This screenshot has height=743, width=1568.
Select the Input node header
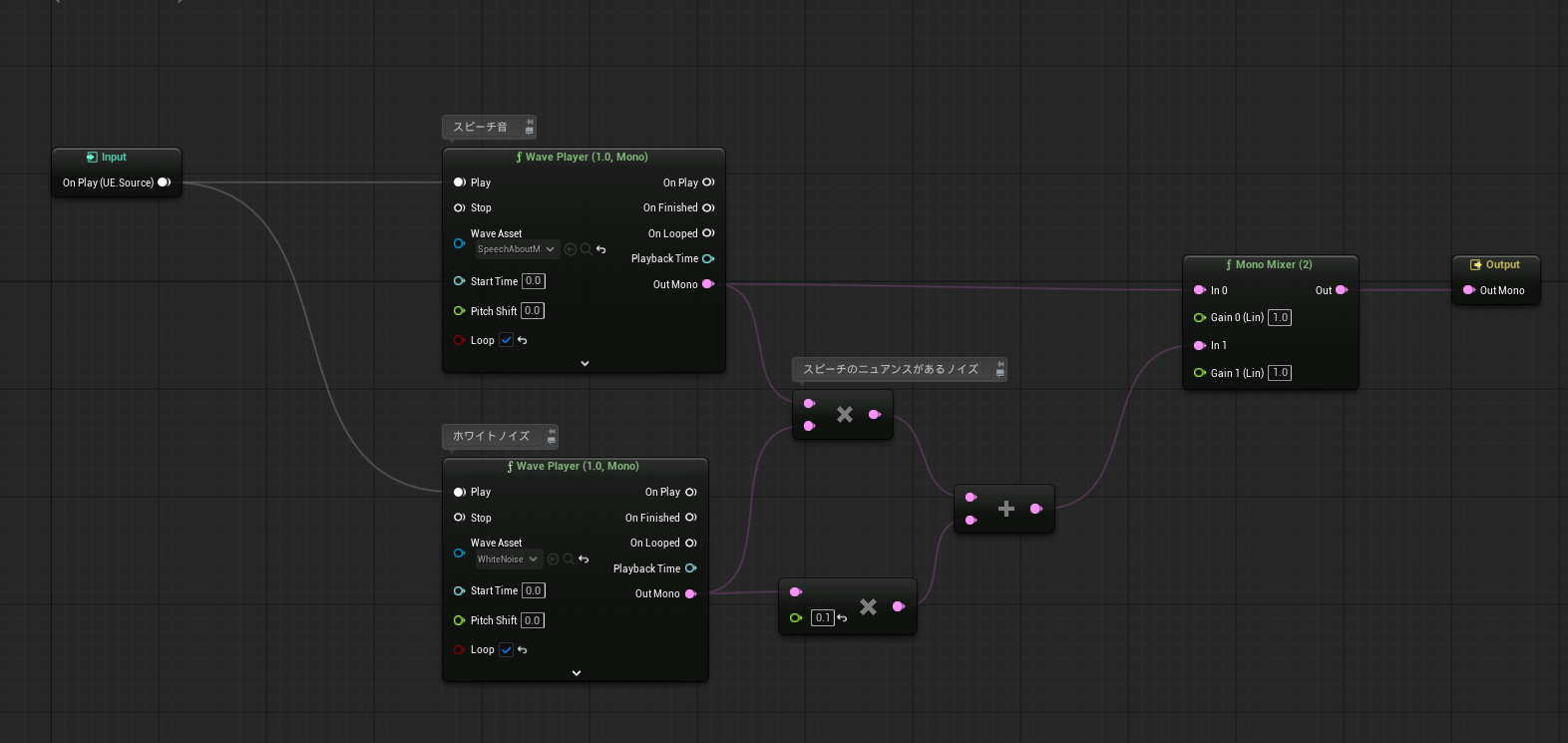click(116, 158)
